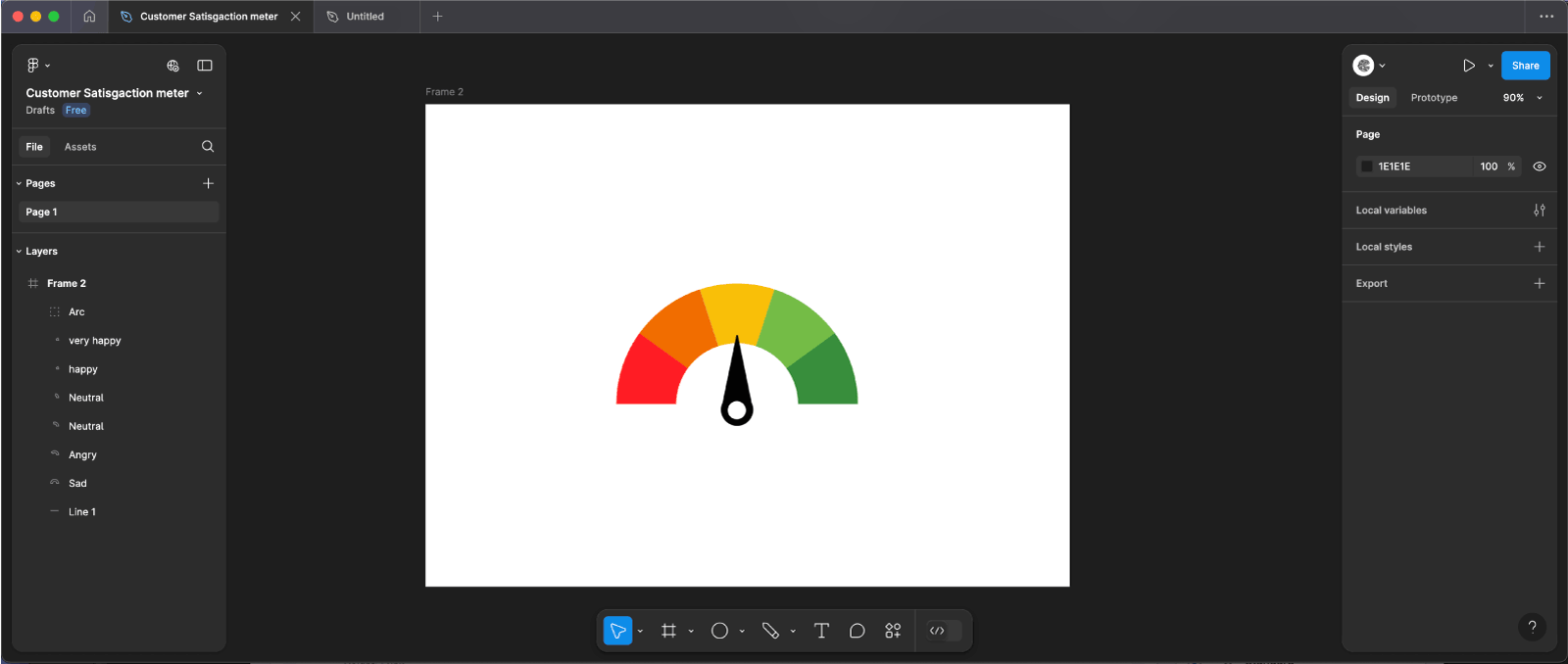
Task: Toggle the sidebar panel layout icon
Action: click(205, 66)
